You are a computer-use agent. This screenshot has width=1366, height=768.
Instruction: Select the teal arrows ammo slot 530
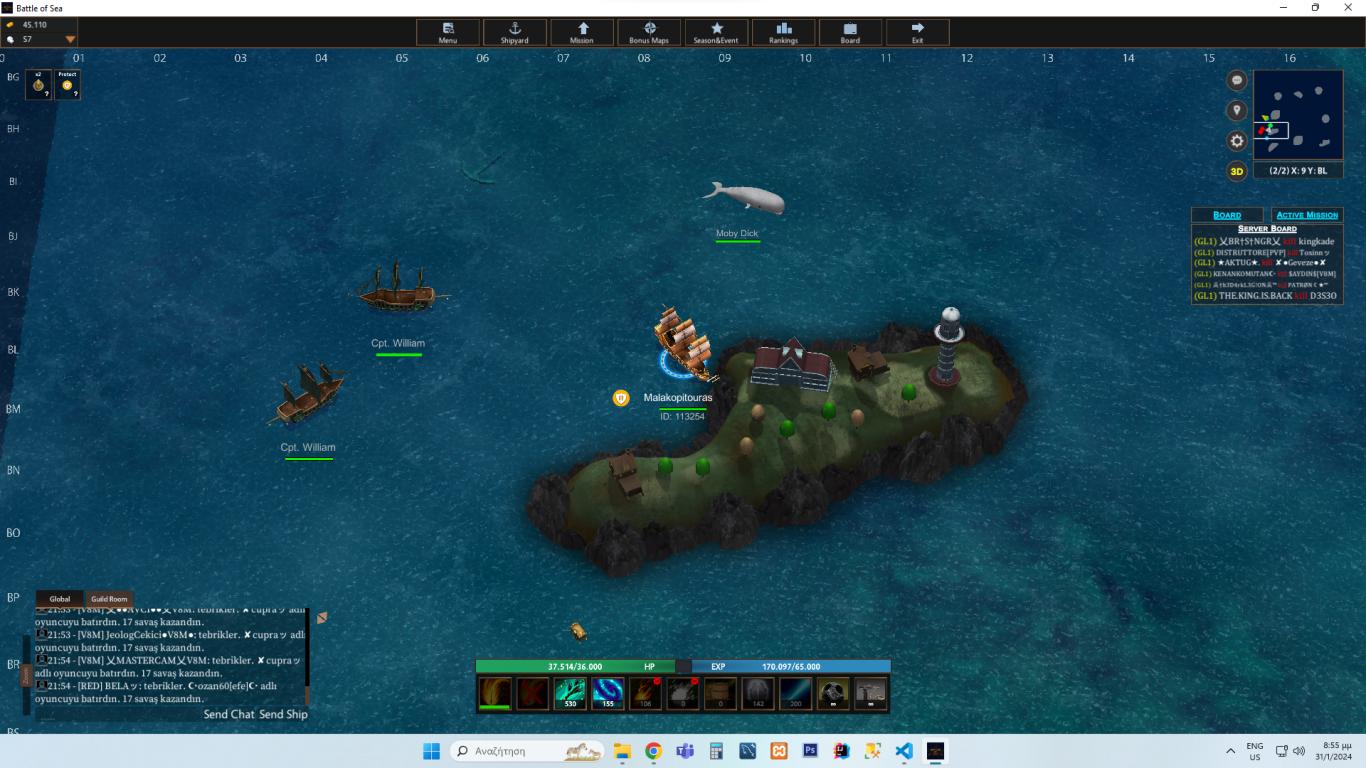pyautogui.click(x=570, y=693)
